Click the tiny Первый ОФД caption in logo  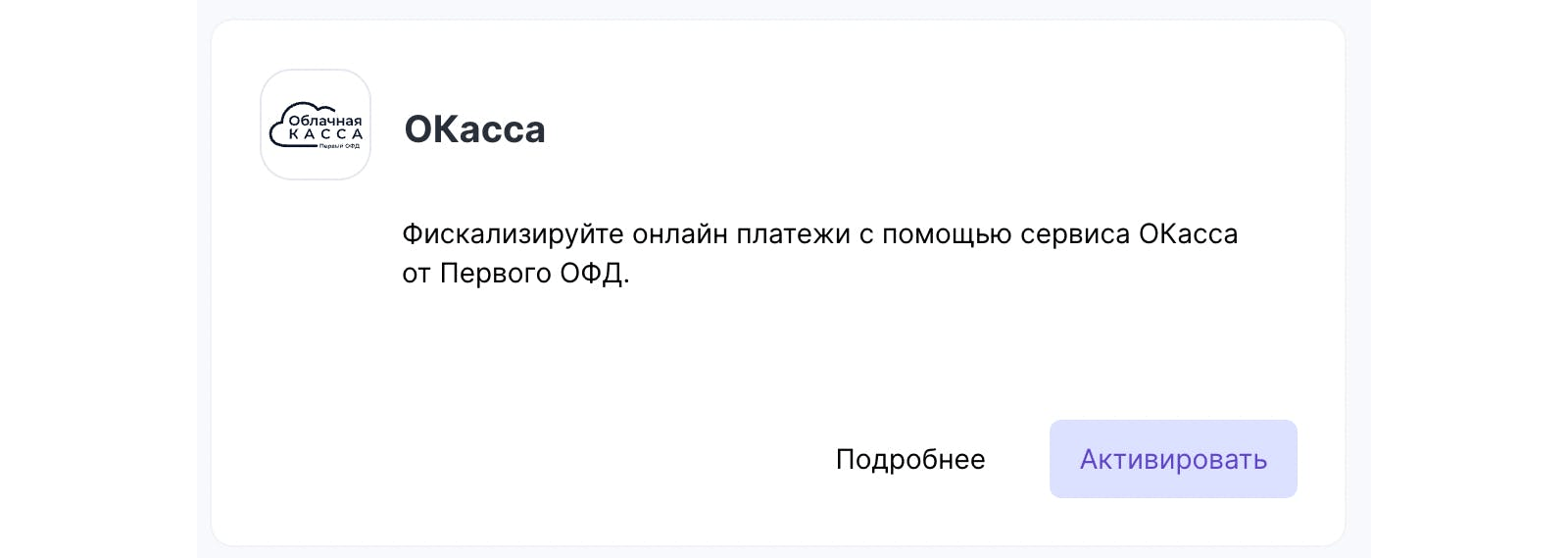pos(339,146)
